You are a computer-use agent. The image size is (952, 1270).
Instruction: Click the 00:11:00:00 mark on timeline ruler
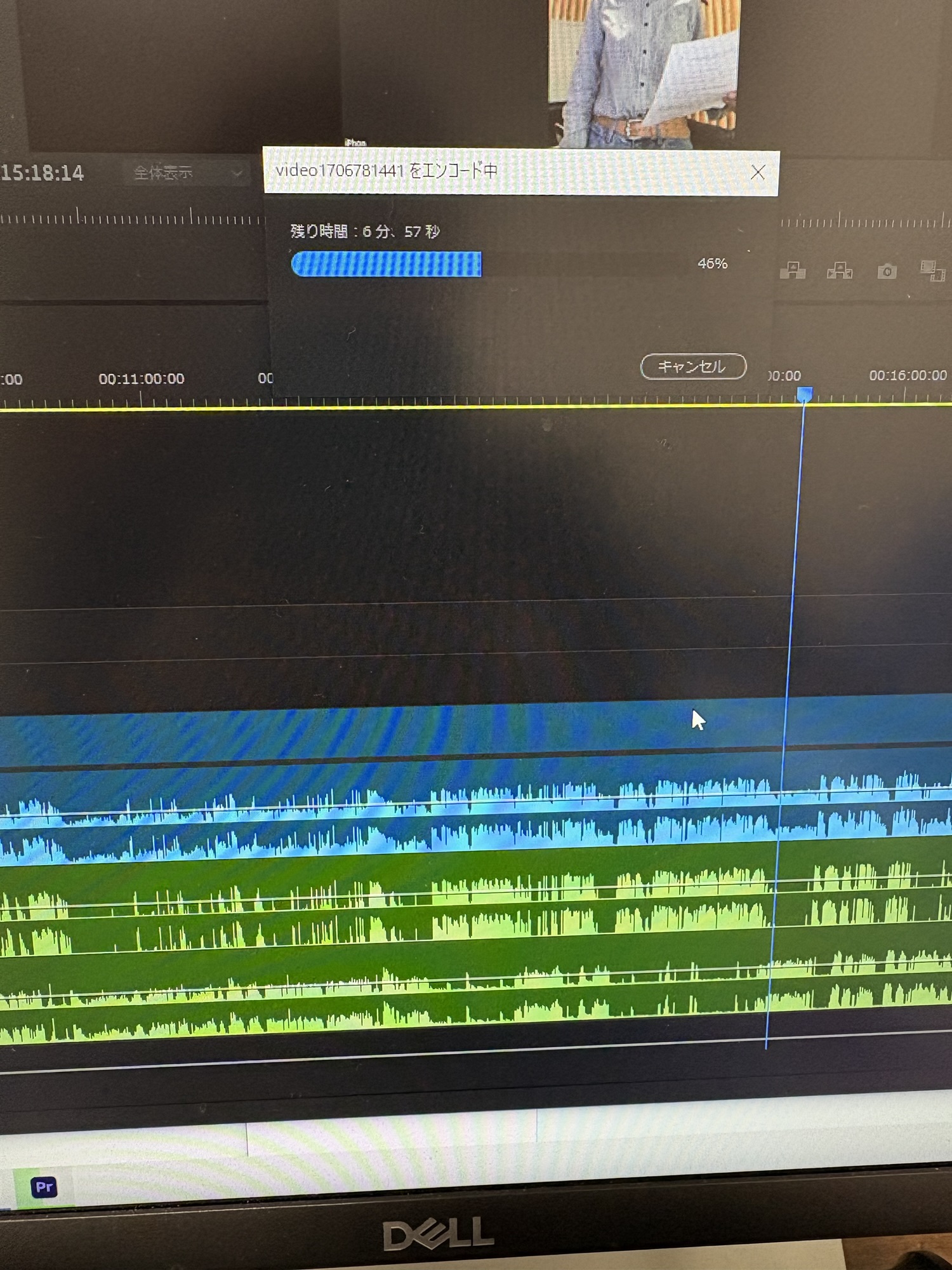[141, 379]
